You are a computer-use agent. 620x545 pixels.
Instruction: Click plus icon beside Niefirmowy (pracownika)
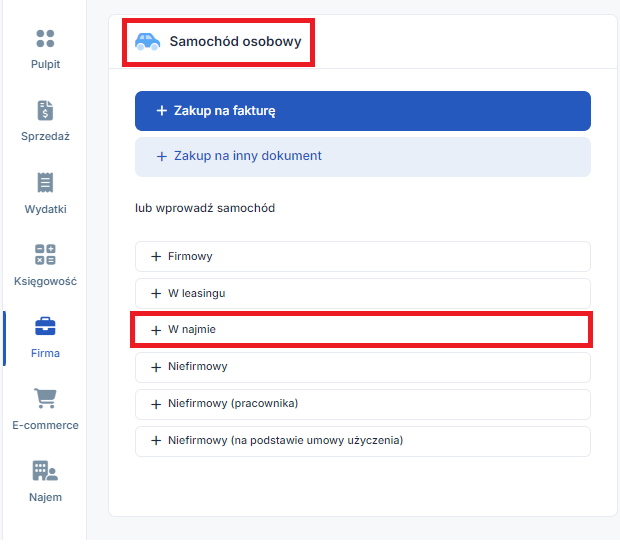pyautogui.click(x=156, y=404)
